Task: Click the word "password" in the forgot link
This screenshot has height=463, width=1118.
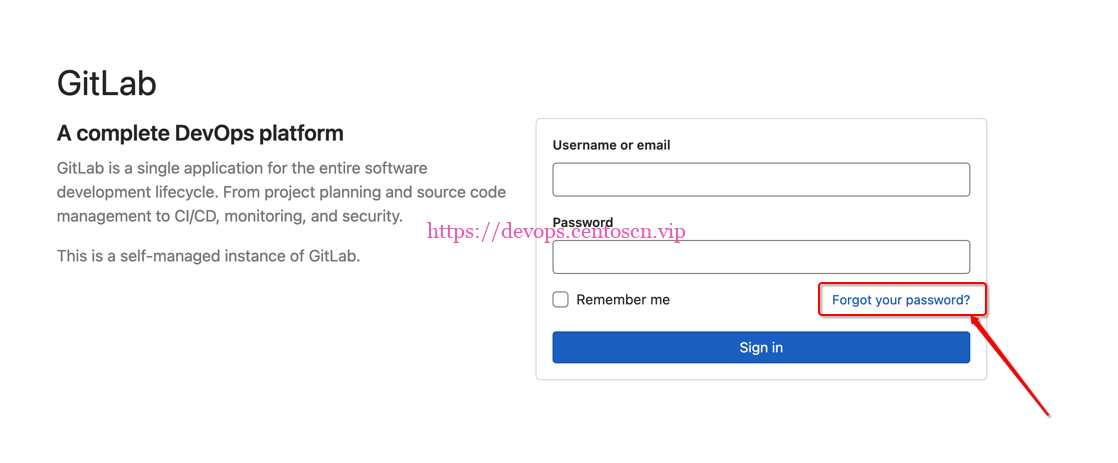Action: coord(934,300)
